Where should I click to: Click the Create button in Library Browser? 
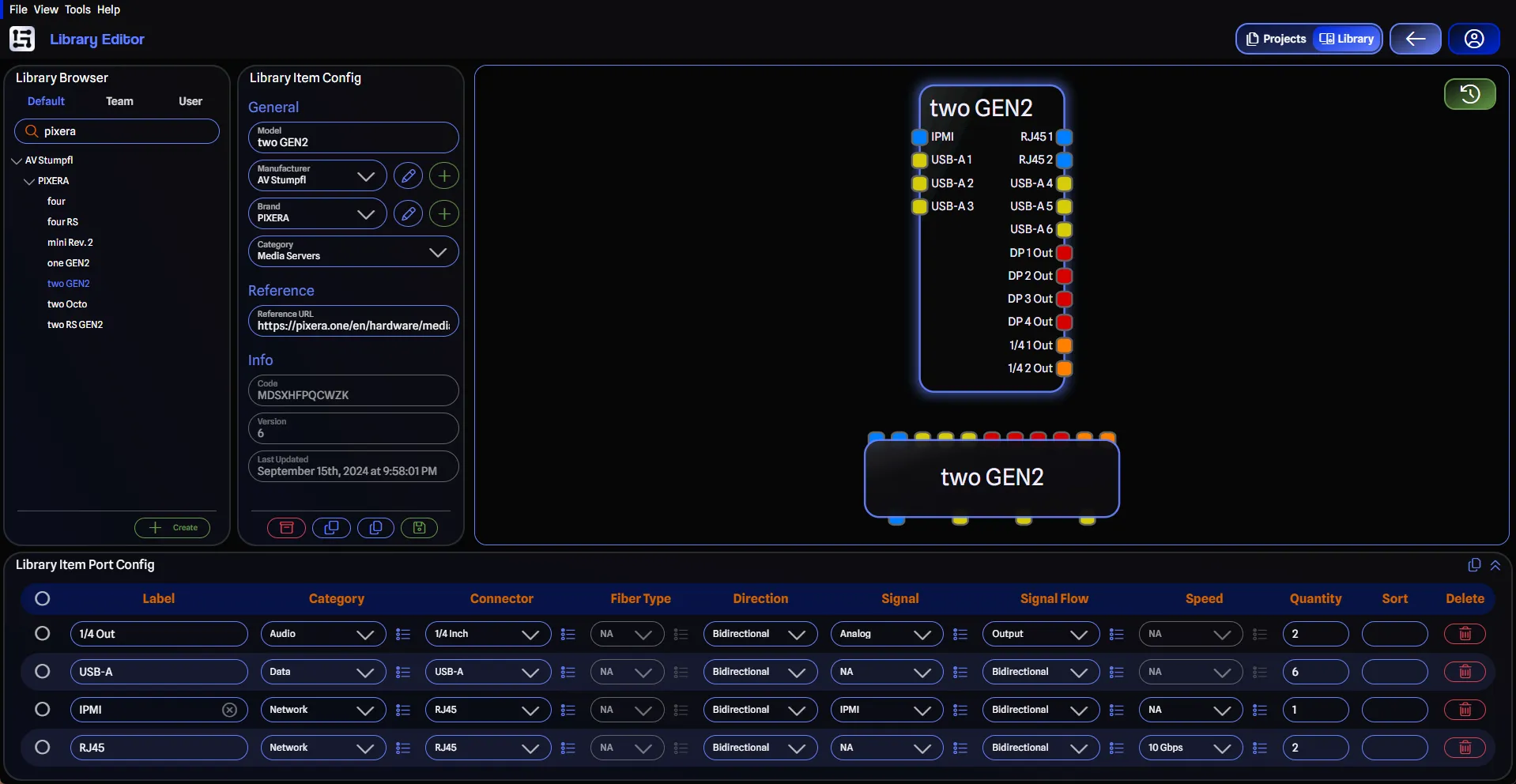[x=172, y=528]
